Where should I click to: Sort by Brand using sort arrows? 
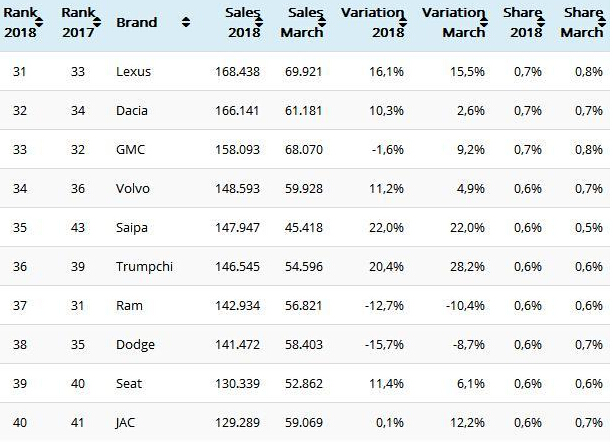tap(187, 22)
